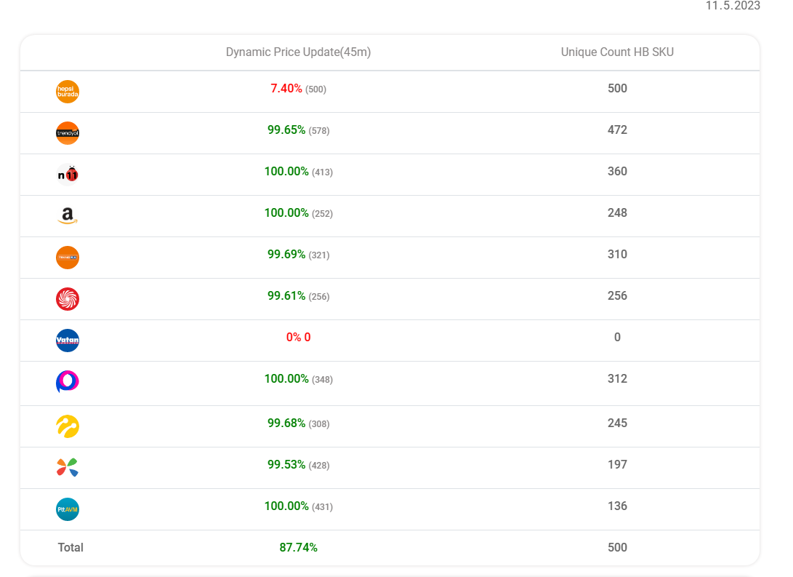Select the PttAVM teal logo icon
The width and height of the screenshot is (793, 577).
click(67, 509)
